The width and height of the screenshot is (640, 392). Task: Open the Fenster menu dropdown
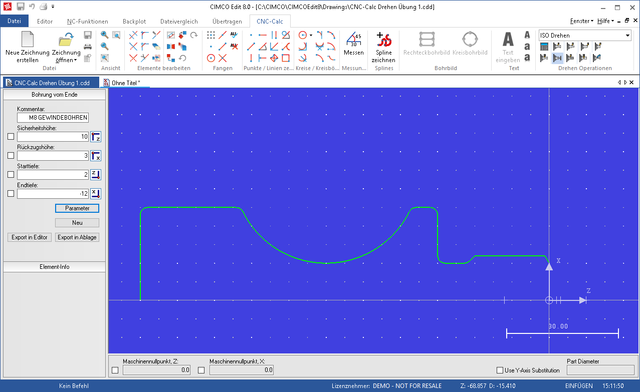click(x=582, y=21)
